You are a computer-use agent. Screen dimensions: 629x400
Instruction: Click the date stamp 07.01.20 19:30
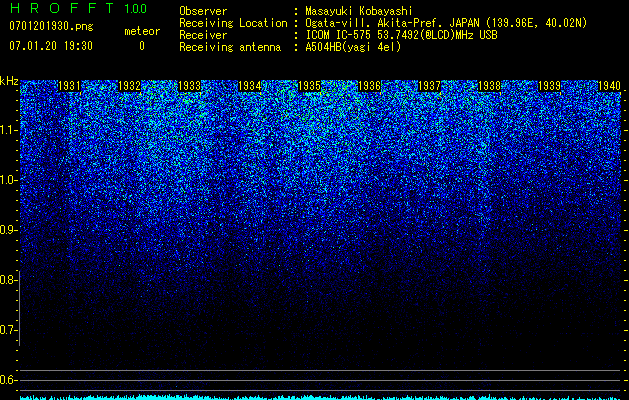[x=51, y=46]
